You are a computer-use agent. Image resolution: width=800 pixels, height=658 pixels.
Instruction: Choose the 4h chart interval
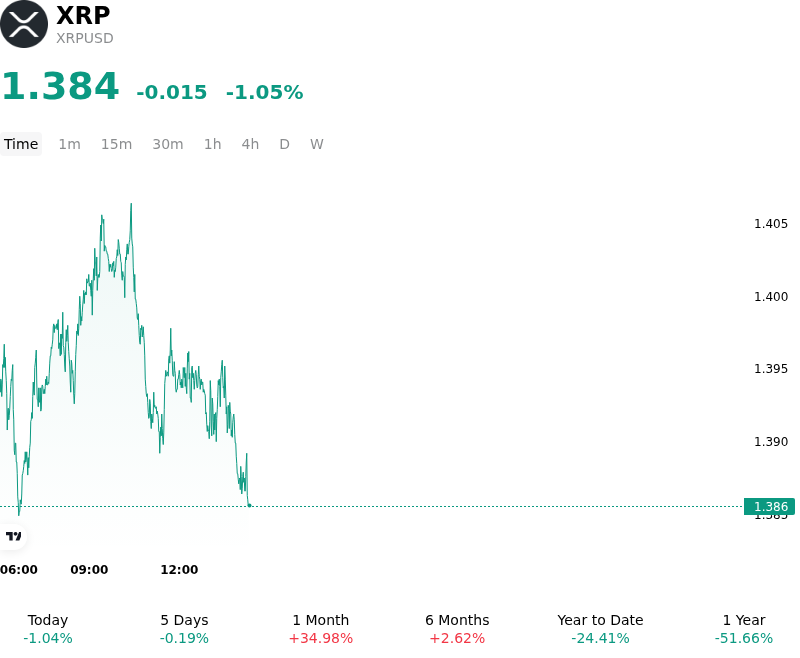[x=250, y=144]
